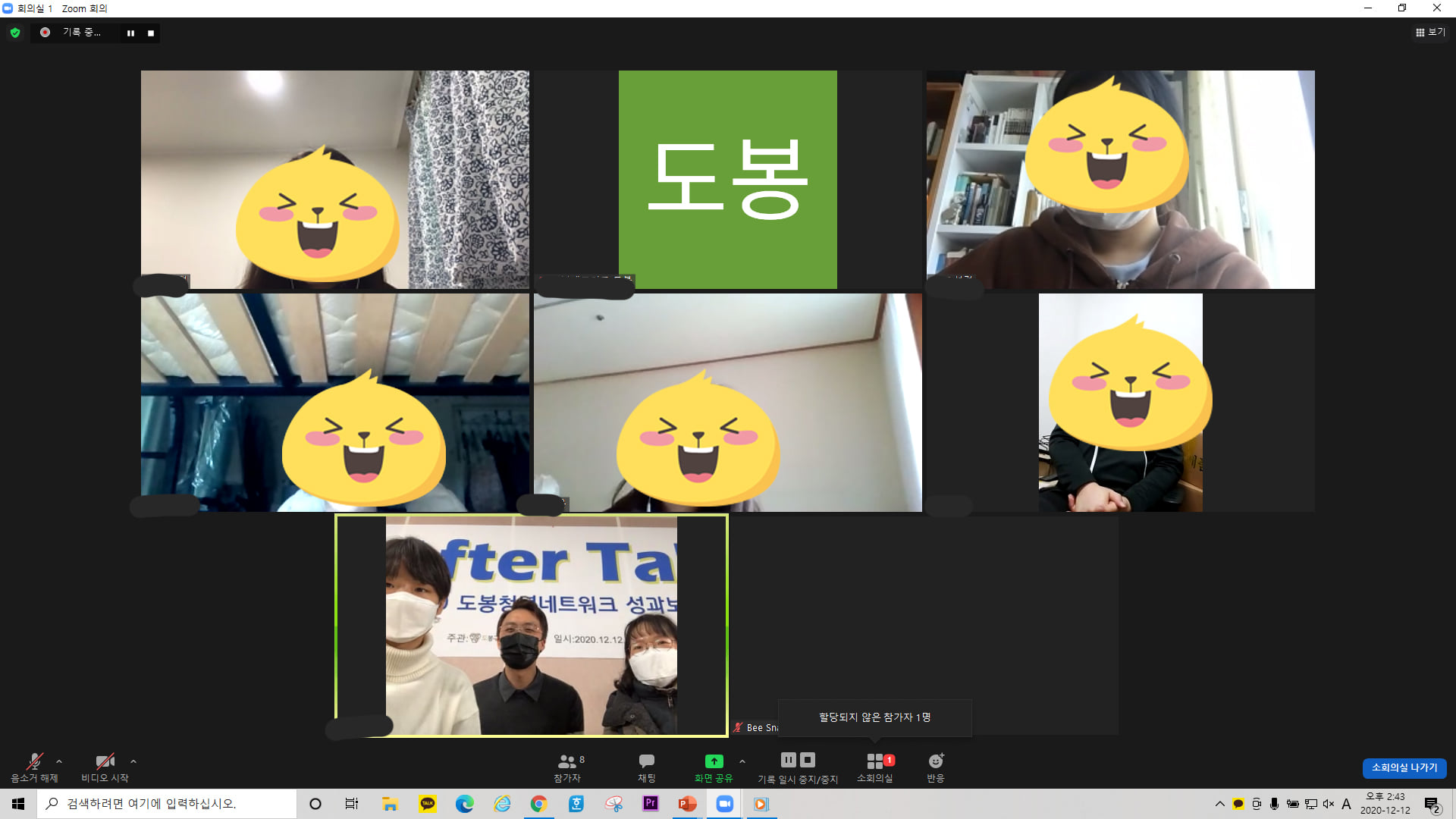Pause recording from top-left indicator
Screen dimensions: 1456x819
[130, 33]
